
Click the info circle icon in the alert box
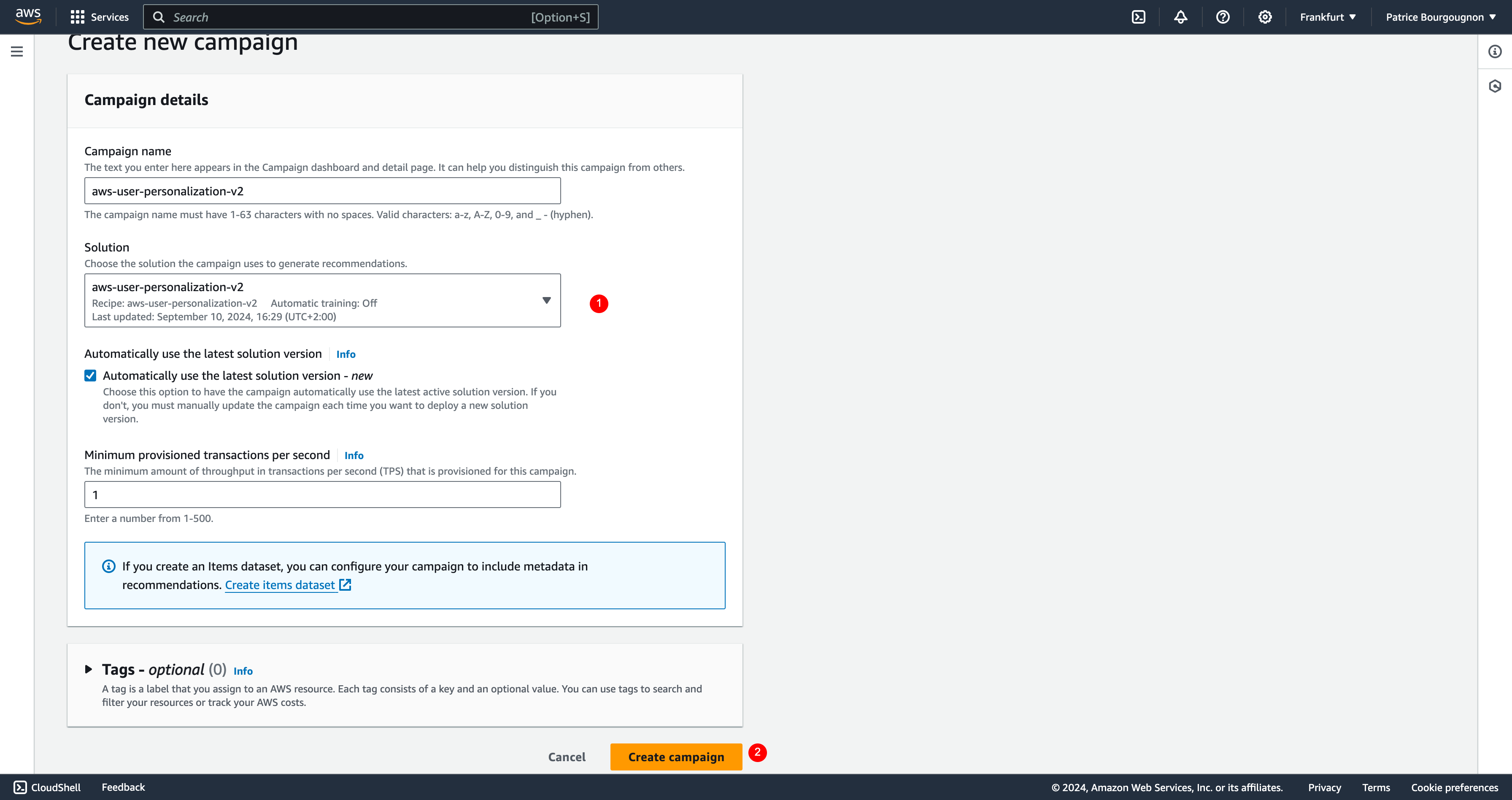coord(108,566)
